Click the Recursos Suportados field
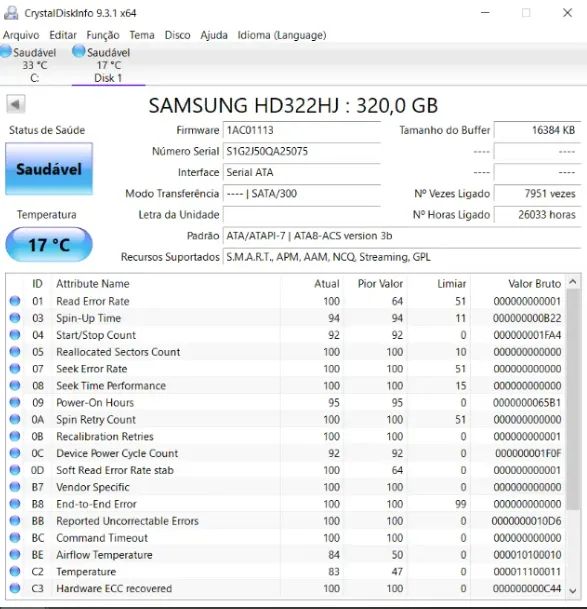Viewport: 587px width, 609px height. tap(402, 257)
